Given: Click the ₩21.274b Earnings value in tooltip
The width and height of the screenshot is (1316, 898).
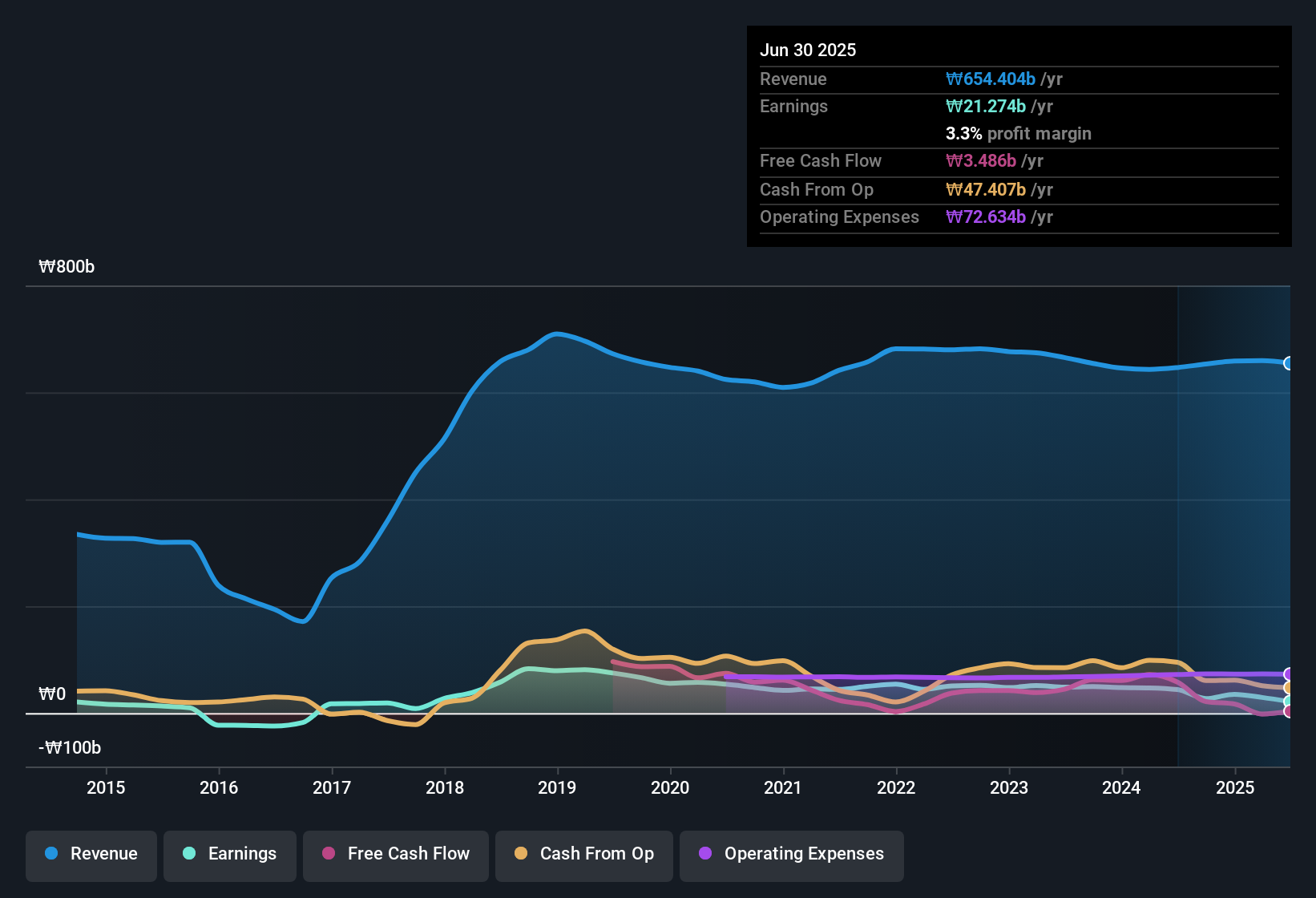Looking at the screenshot, I should [986, 107].
